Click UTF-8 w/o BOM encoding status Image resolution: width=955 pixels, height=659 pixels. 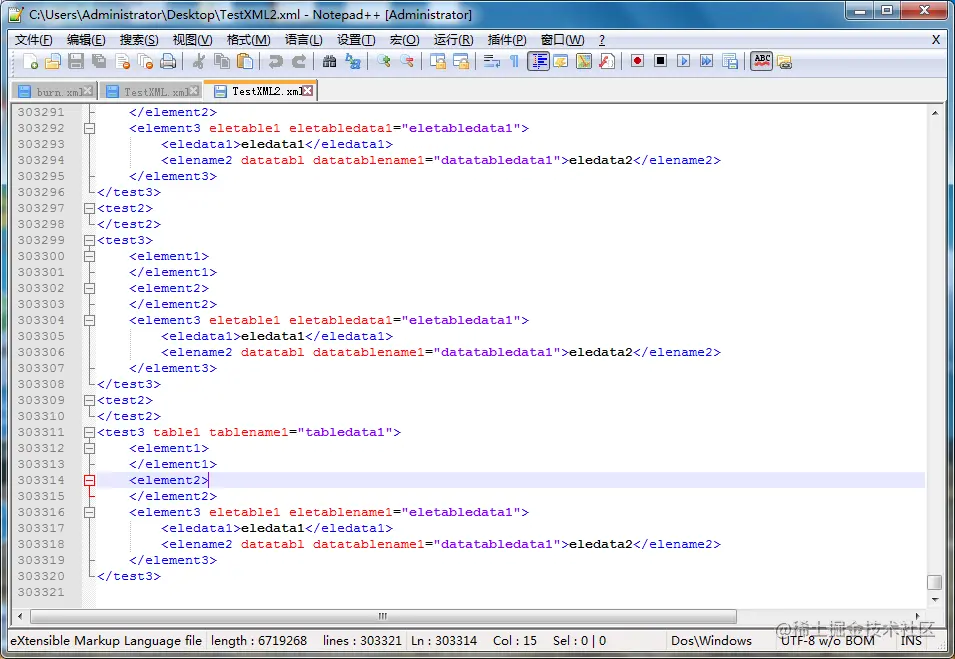click(827, 641)
